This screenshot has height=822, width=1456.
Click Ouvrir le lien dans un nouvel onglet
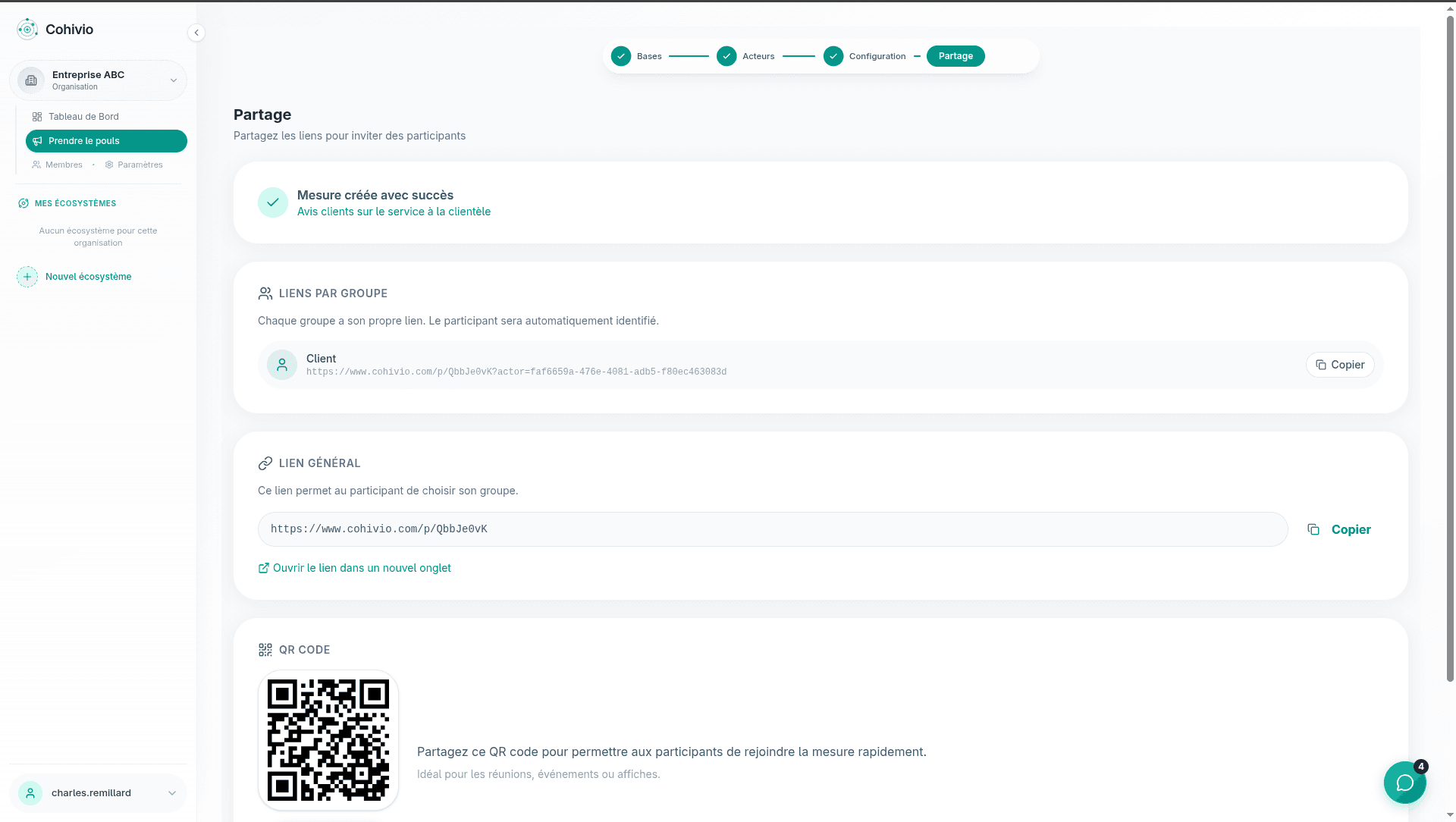click(354, 567)
